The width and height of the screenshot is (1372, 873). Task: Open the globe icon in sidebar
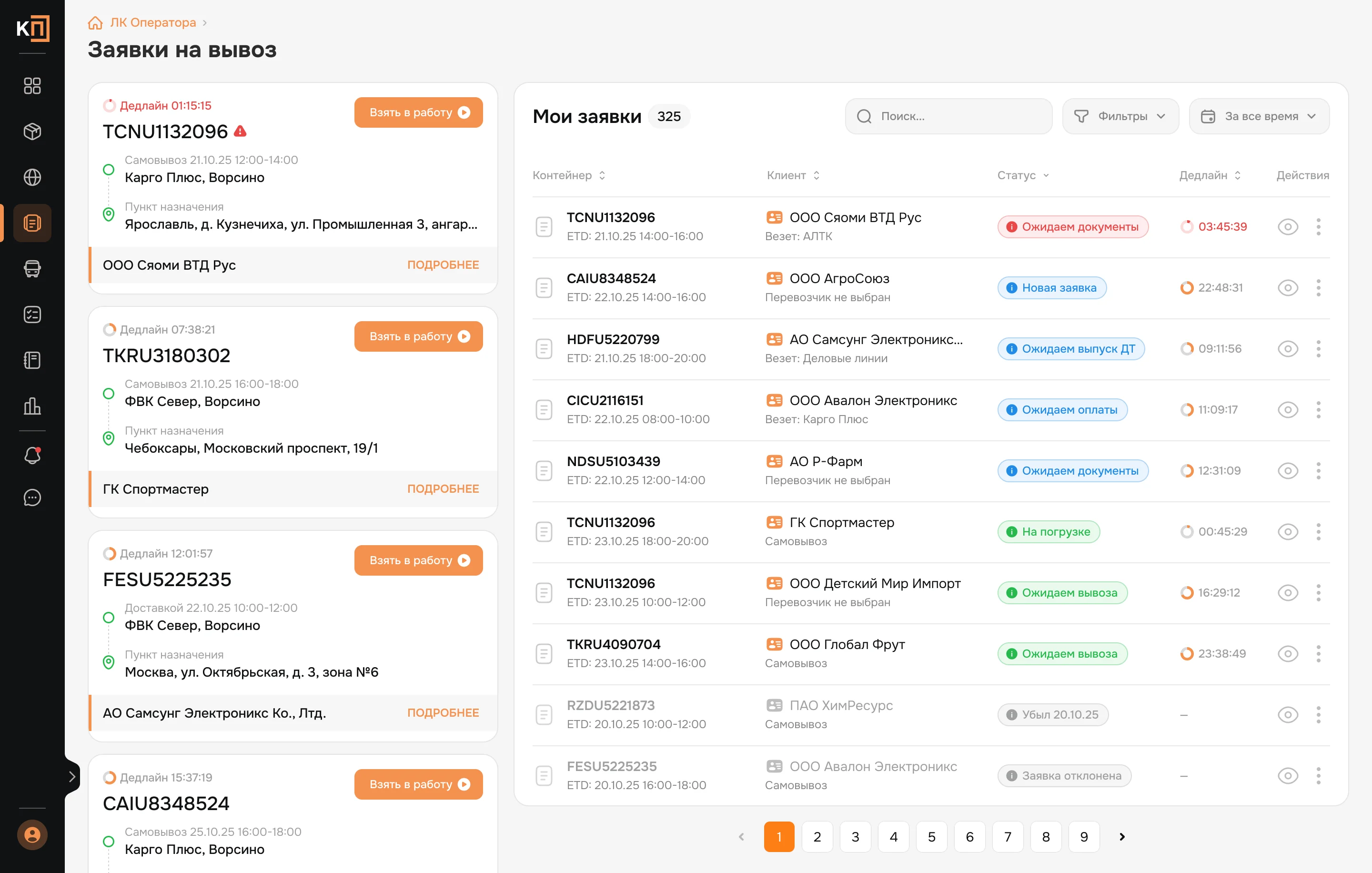tap(32, 177)
